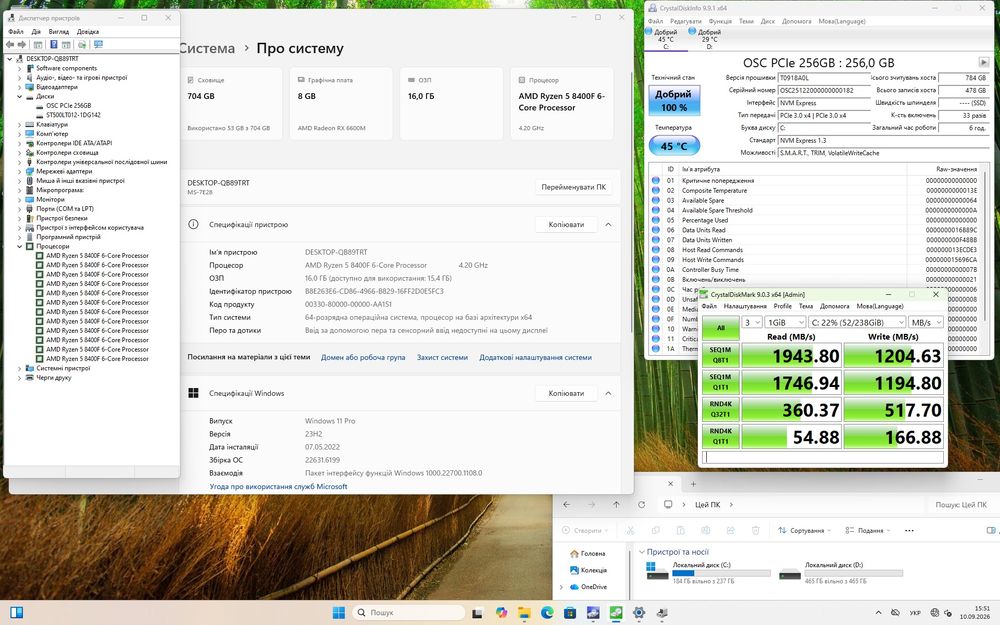The height and width of the screenshot is (625, 1000).
Task: Expand the Клавіатури node in Device Manager
Action: [x=20, y=124]
